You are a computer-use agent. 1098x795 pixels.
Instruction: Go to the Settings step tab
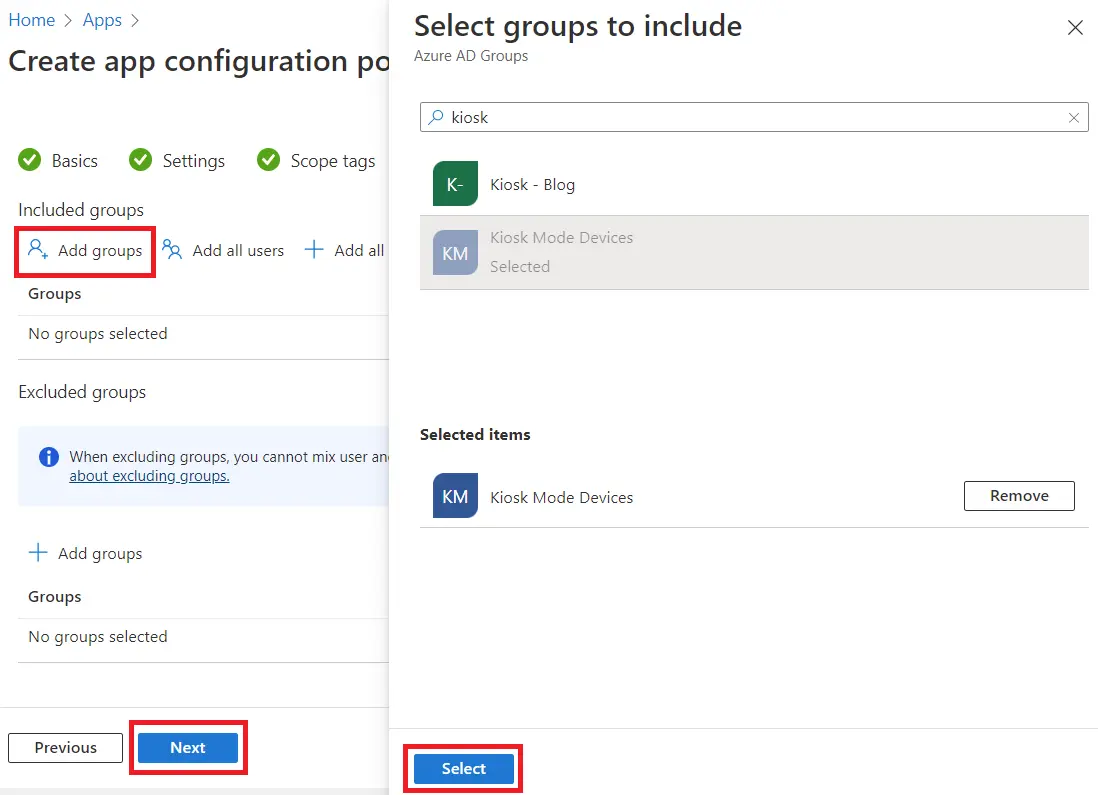[180, 161]
